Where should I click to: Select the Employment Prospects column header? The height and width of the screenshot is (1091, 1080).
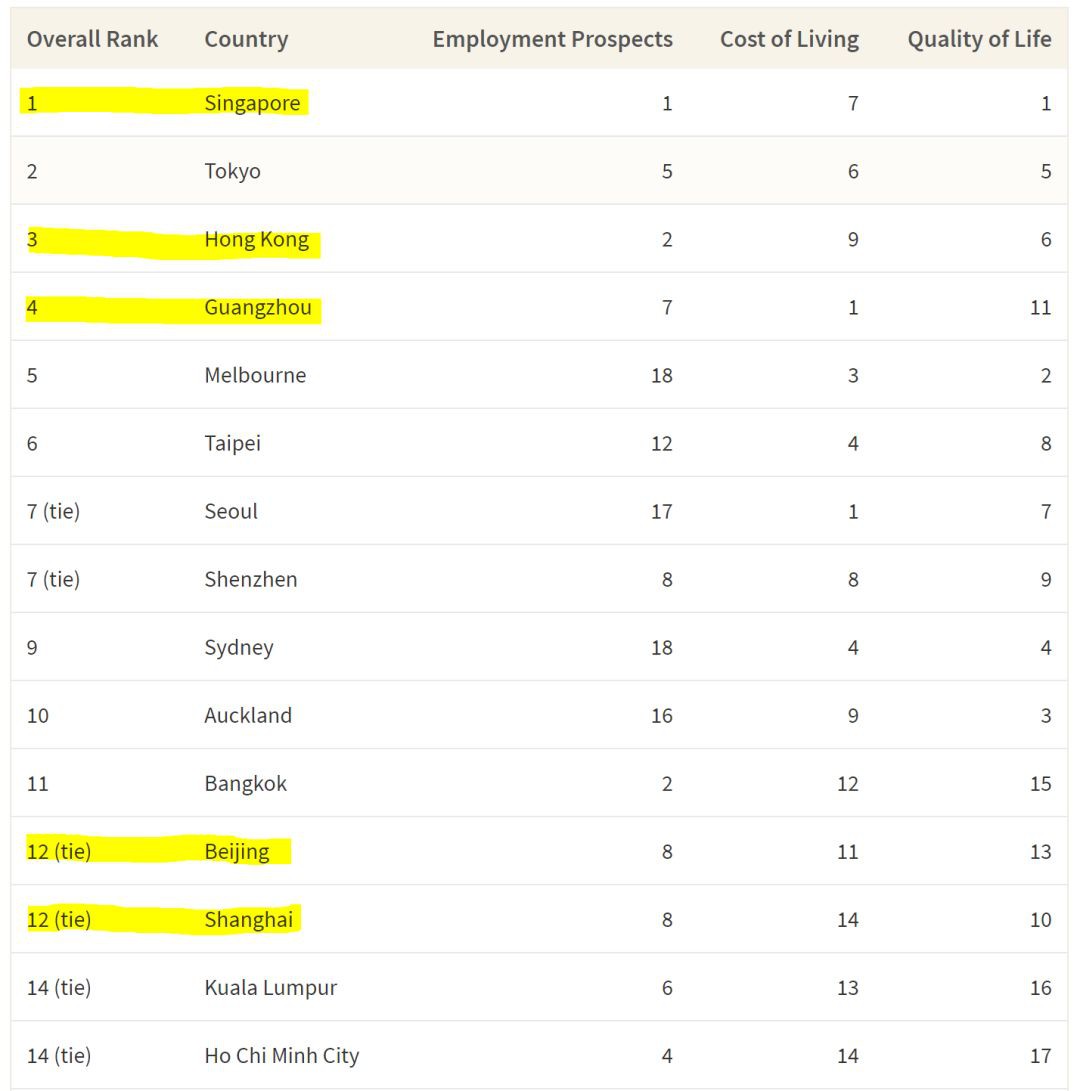552,39
